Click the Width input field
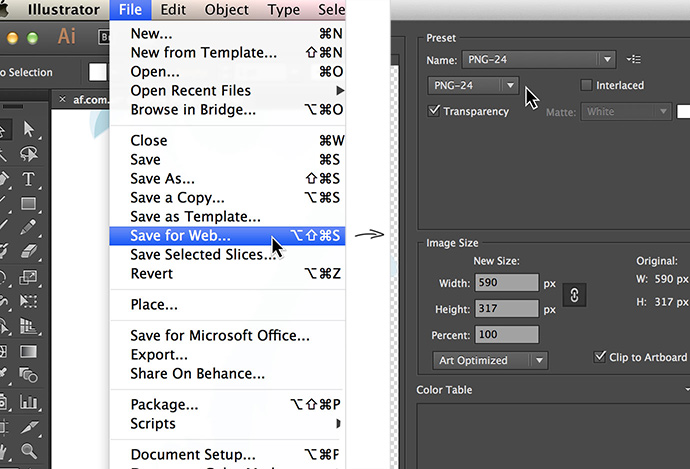 pyautogui.click(x=506, y=282)
